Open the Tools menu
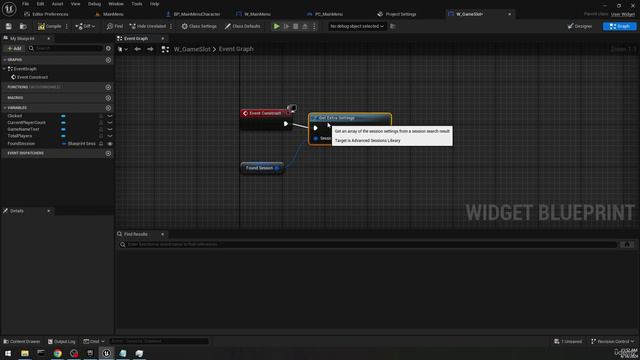 click(x=137, y=4)
